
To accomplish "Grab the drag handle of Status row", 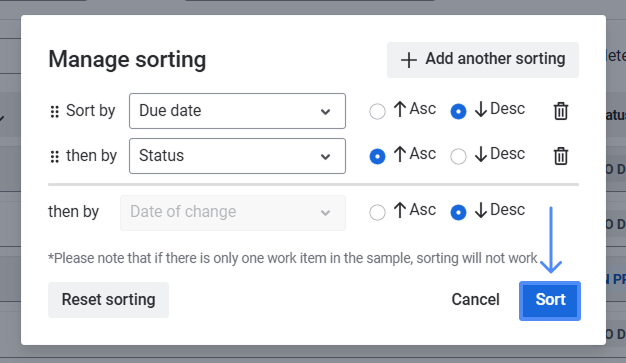I will click(55, 157).
